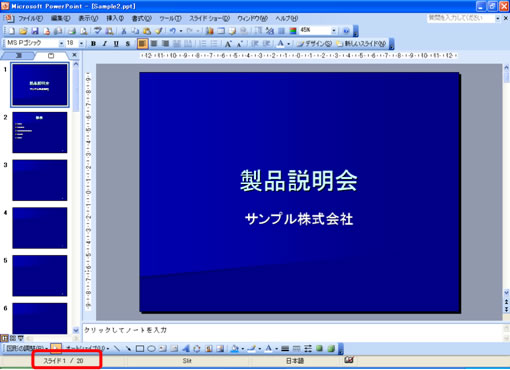Image resolution: width=510 pixels, height=370 pixels.
Task: Toggle text Shadow formatting
Action: click(128, 44)
